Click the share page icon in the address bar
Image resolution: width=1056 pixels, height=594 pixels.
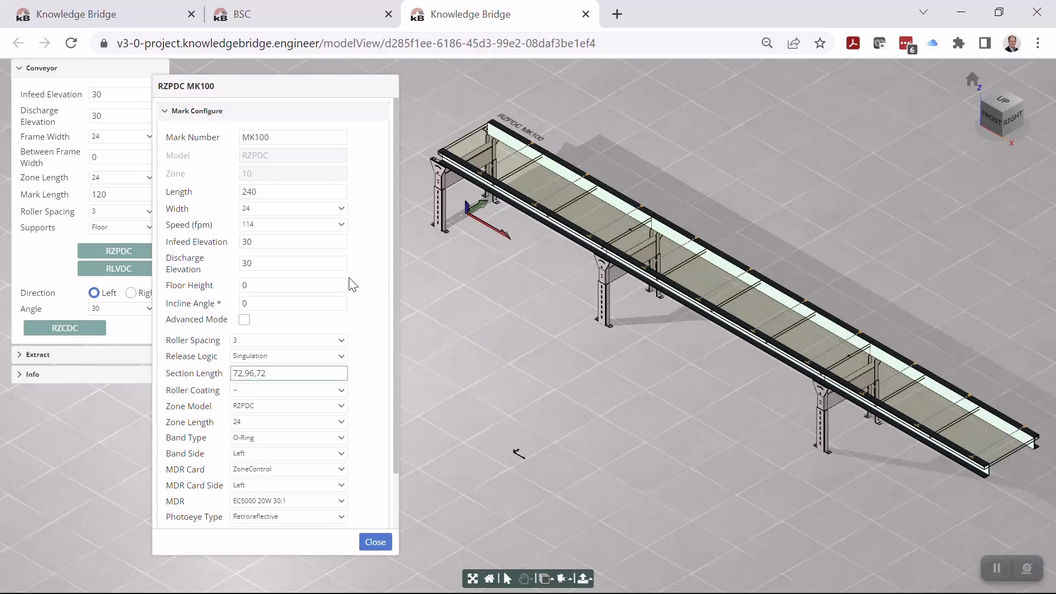(x=793, y=43)
